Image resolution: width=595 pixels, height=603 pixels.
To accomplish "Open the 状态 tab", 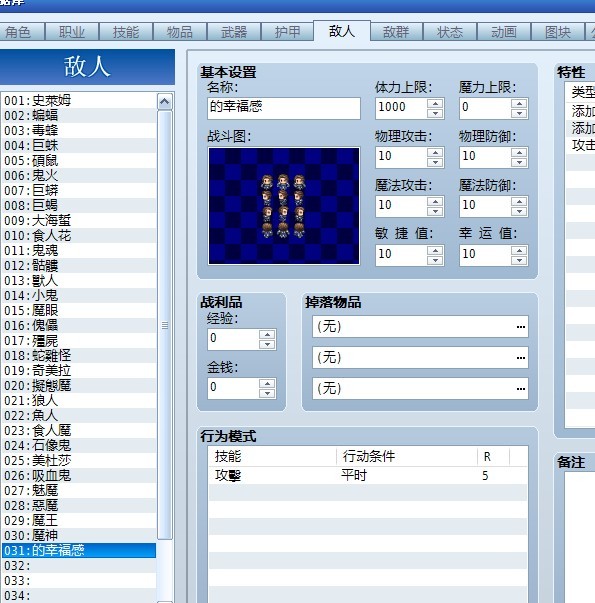I will coord(450,32).
